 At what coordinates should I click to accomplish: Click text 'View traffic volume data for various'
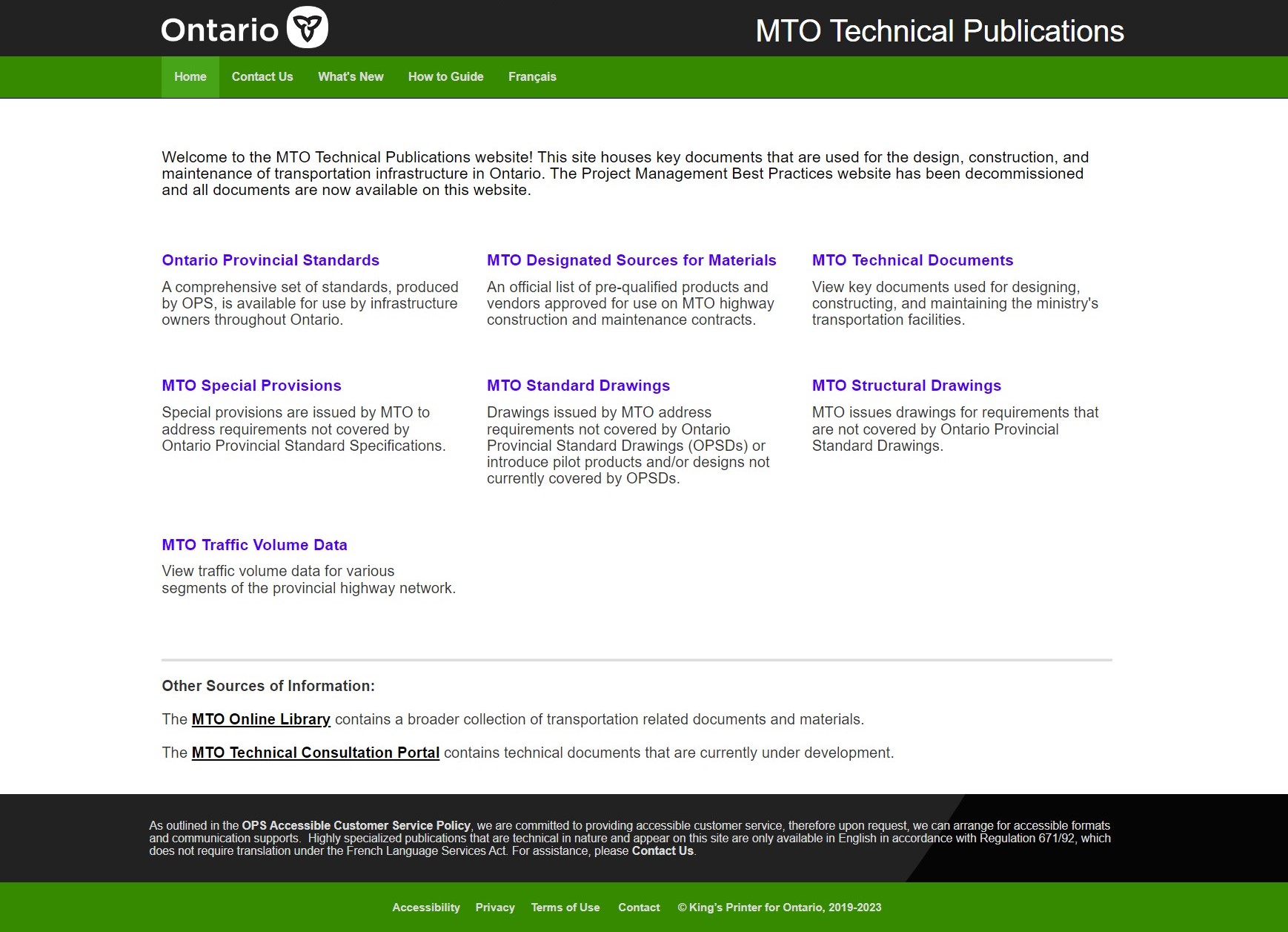click(x=309, y=580)
